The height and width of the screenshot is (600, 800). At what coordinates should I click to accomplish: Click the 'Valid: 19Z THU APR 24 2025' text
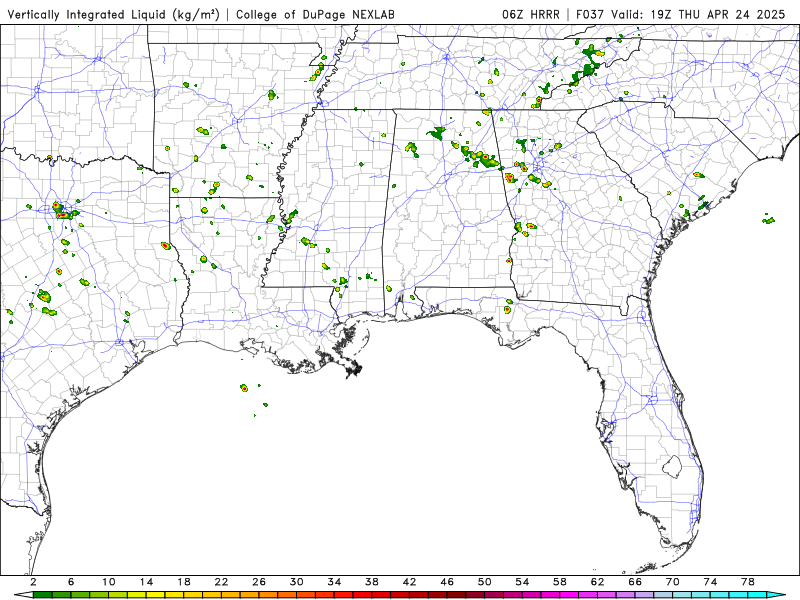coord(698,15)
